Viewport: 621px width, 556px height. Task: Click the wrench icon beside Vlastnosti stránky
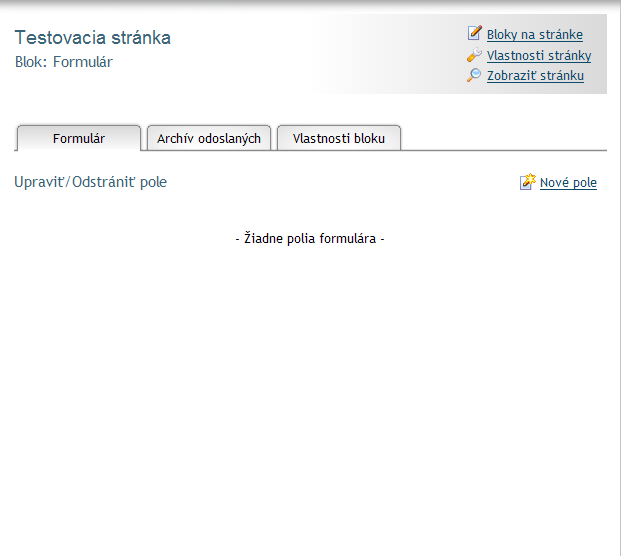coord(474,55)
